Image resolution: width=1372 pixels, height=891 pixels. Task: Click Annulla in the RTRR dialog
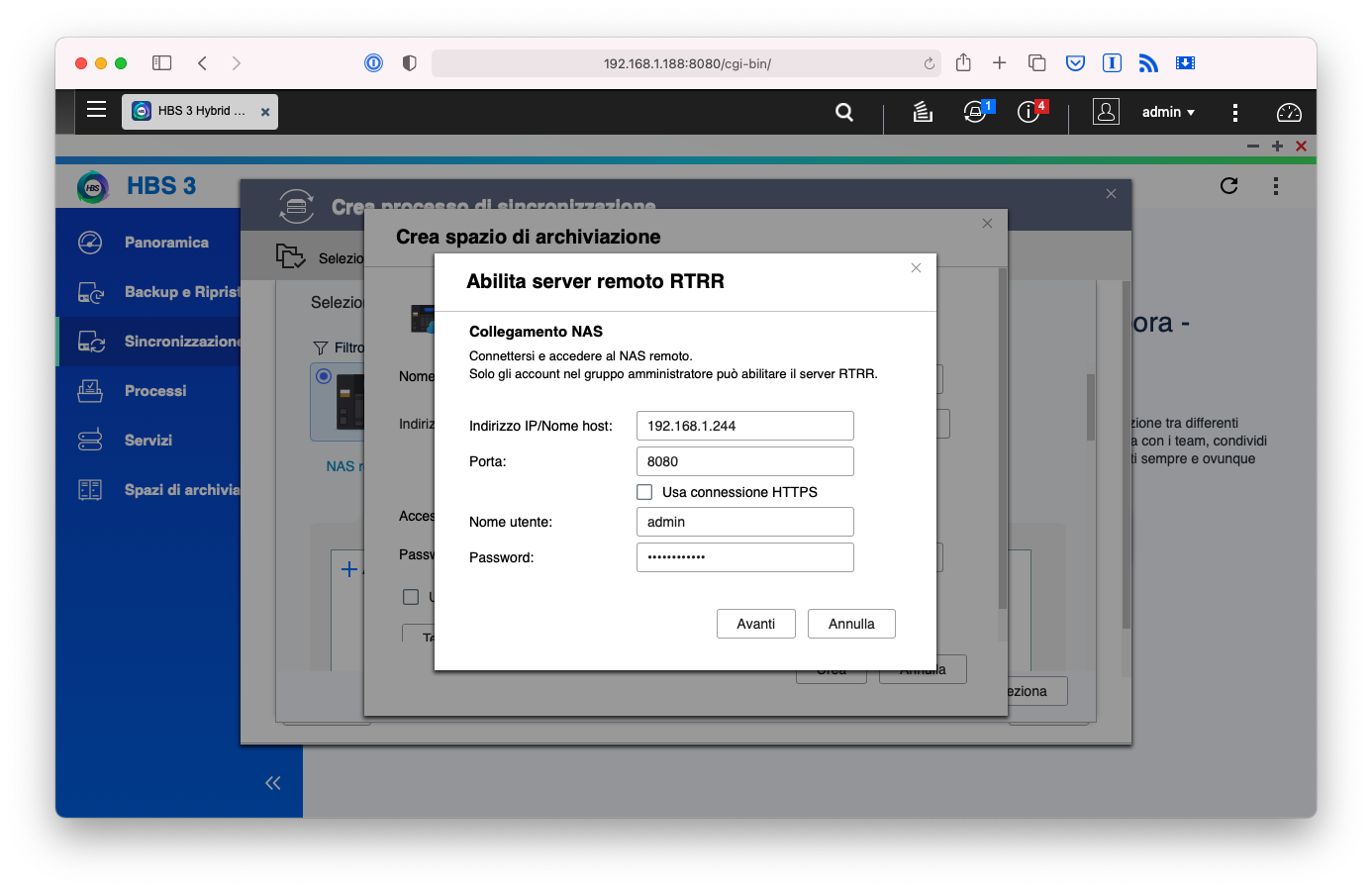click(x=851, y=624)
